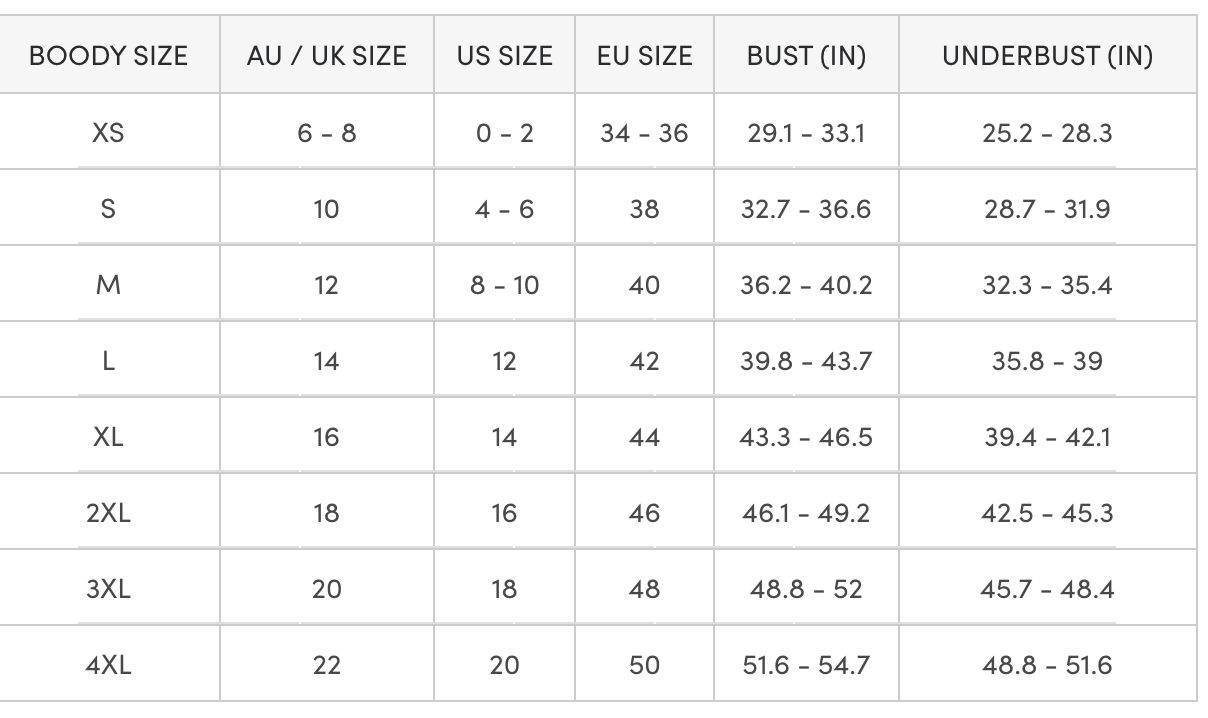1208x718 pixels.
Task: Select the XS size row label
Action: [108, 132]
